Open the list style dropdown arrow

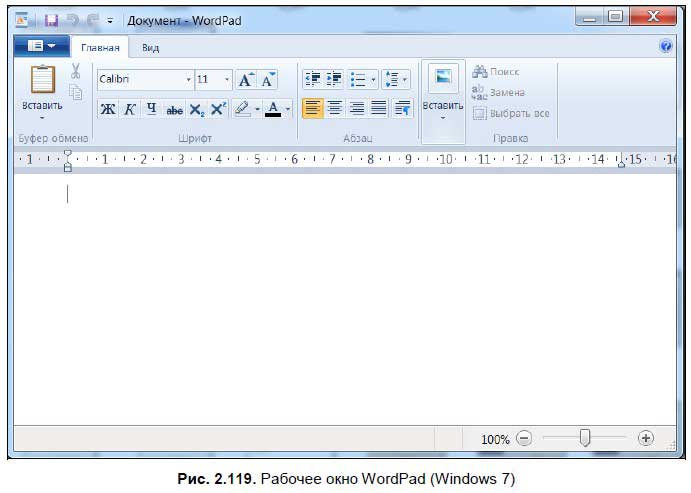pyautogui.click(x=373, y=80)
